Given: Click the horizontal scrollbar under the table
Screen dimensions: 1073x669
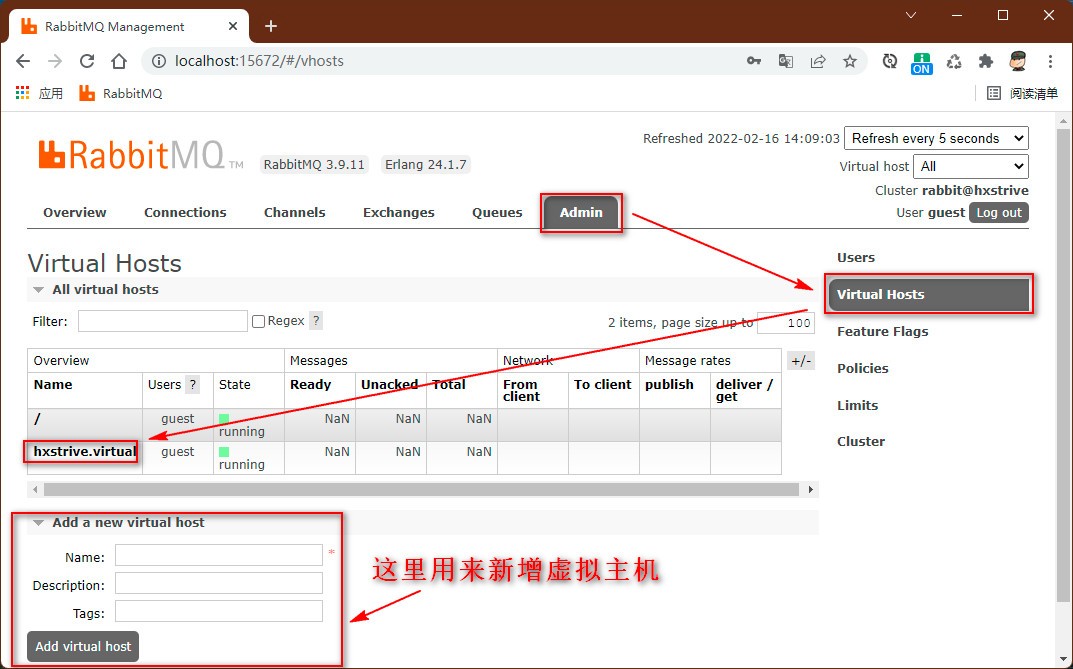Looking at the screenshot, I should (x=421, y=490).
